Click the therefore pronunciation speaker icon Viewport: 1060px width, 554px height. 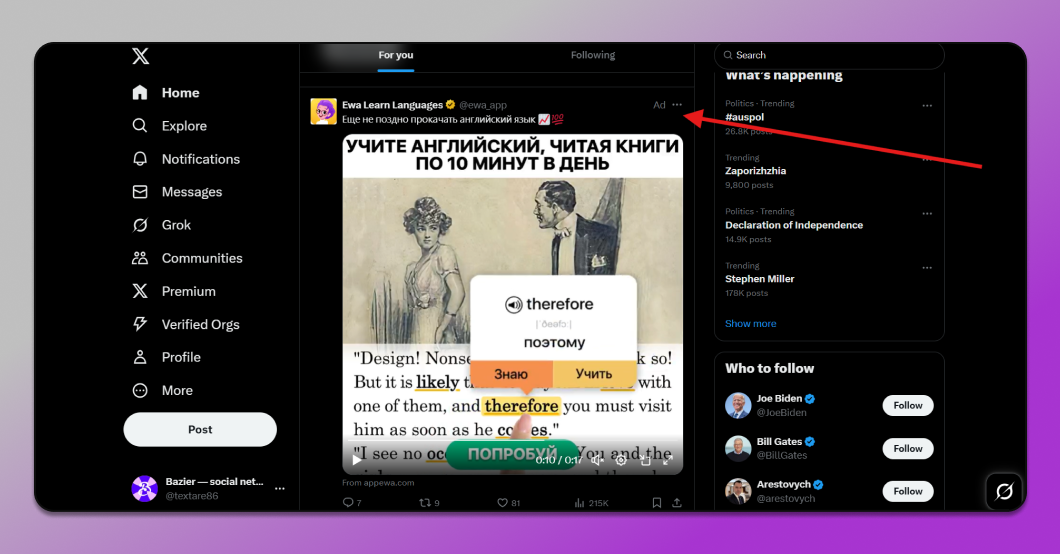514,305
